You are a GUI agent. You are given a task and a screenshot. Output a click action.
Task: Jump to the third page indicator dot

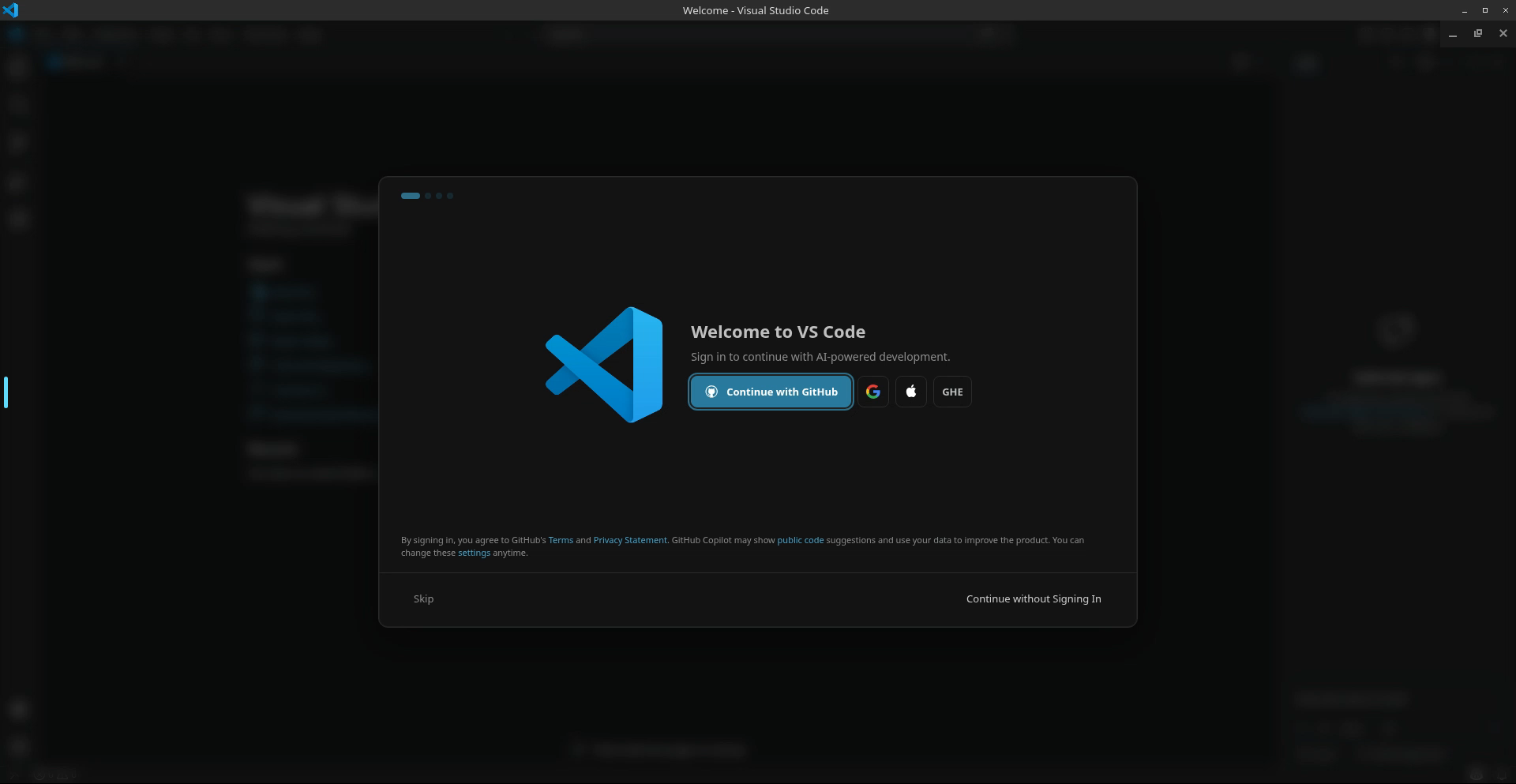point(439,196)
